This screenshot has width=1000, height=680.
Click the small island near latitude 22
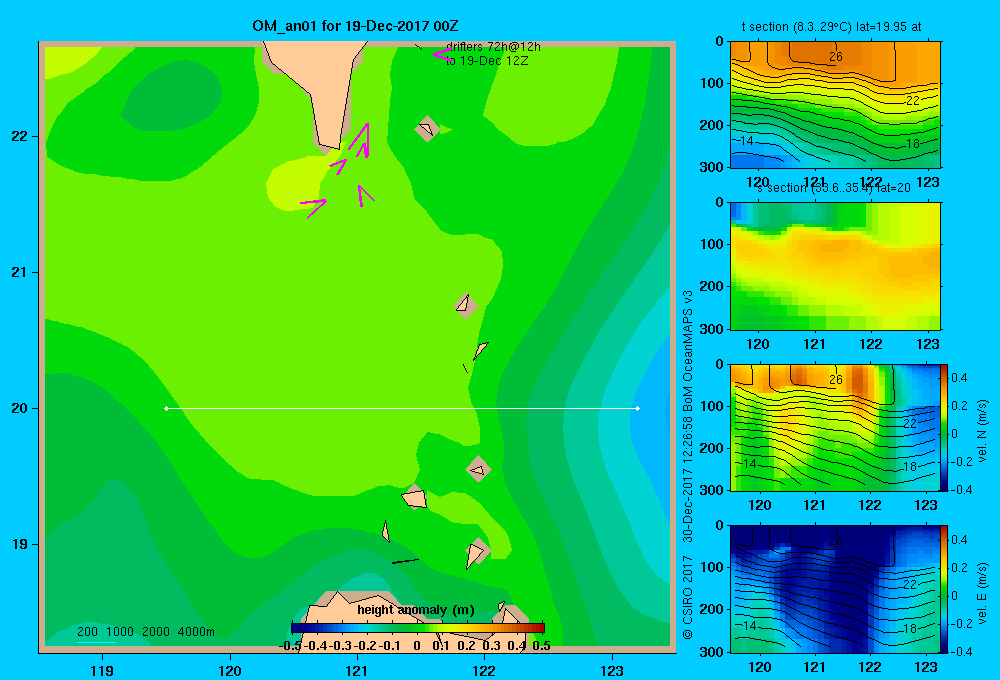point(427,129)
